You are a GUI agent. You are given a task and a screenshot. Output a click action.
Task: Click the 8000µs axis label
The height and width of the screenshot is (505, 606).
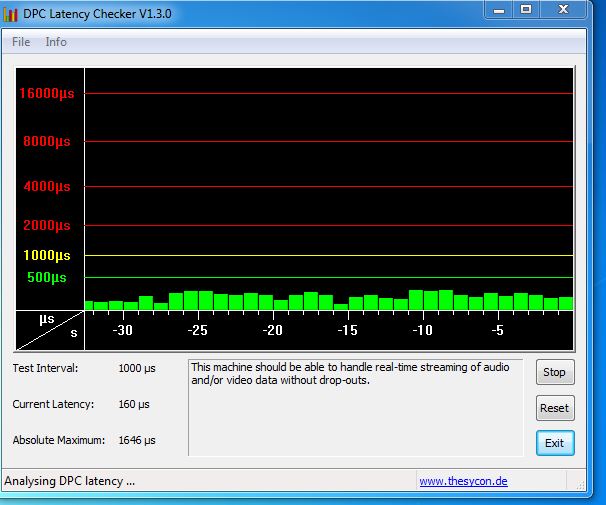click(x=47, y=141)
